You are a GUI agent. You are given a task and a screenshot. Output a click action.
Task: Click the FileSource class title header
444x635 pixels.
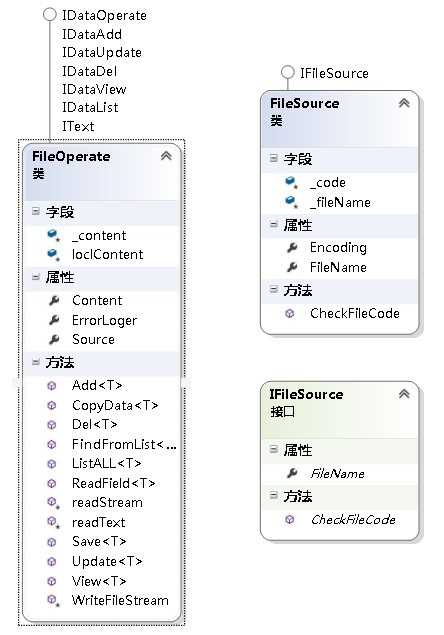point(305,103)
